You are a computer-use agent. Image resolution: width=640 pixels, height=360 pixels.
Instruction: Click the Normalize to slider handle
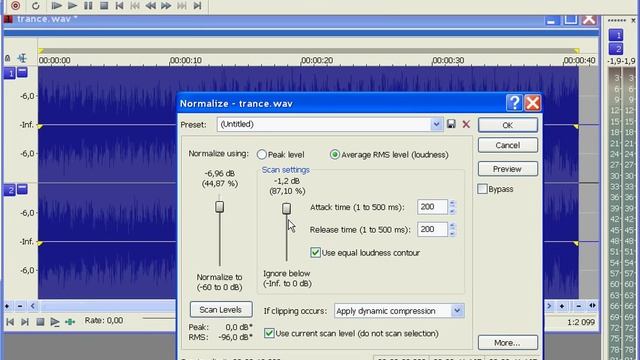pos(220,207)
